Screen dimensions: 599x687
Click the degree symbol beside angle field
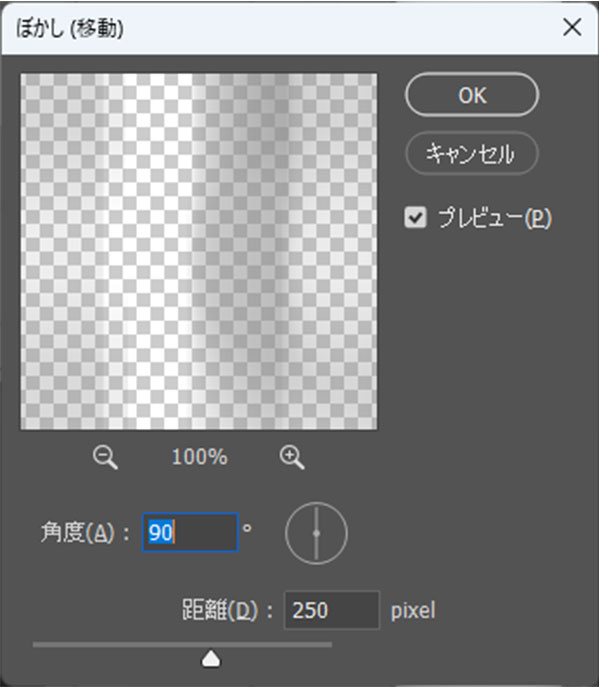[x=247, y=528]
